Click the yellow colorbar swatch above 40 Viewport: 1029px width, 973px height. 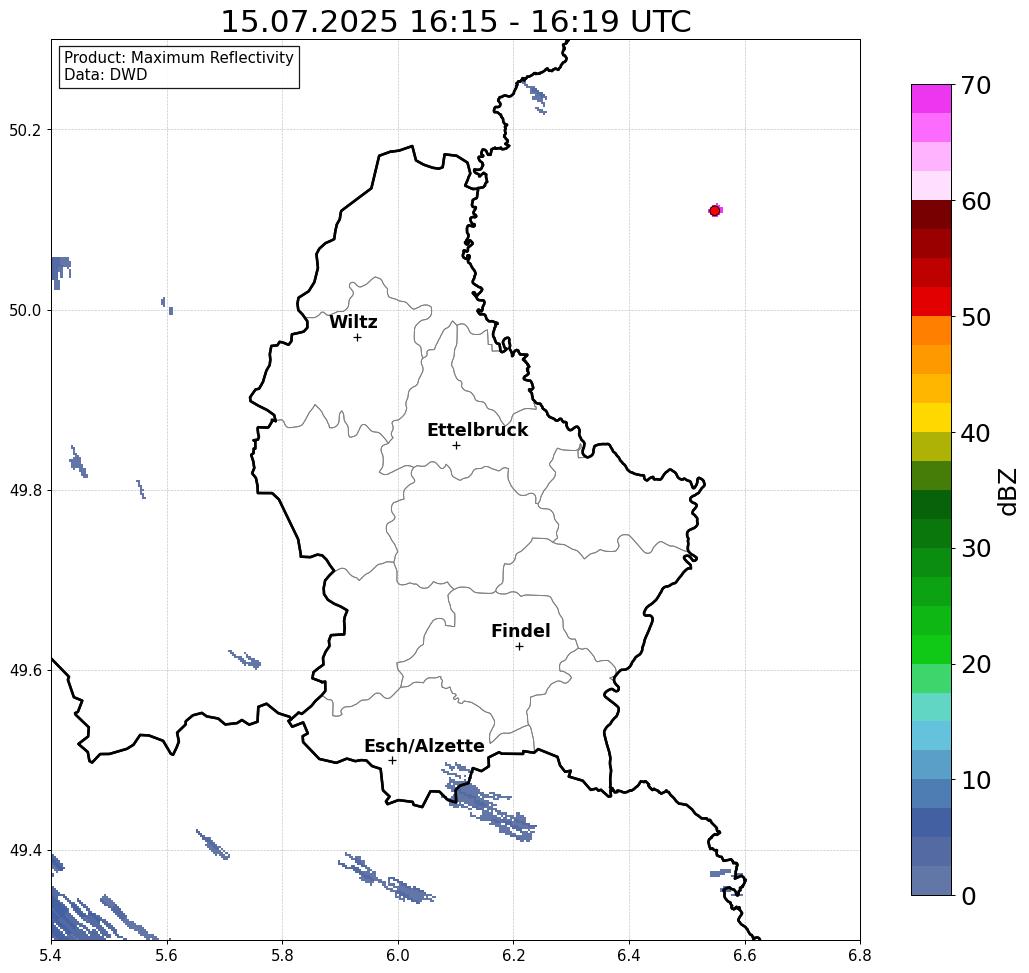(x=931, y=417)
